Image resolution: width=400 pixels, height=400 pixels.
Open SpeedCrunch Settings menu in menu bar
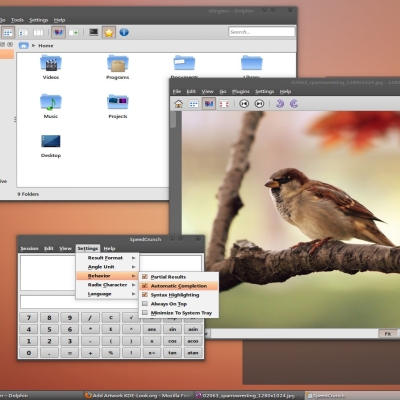click(88, 248)
